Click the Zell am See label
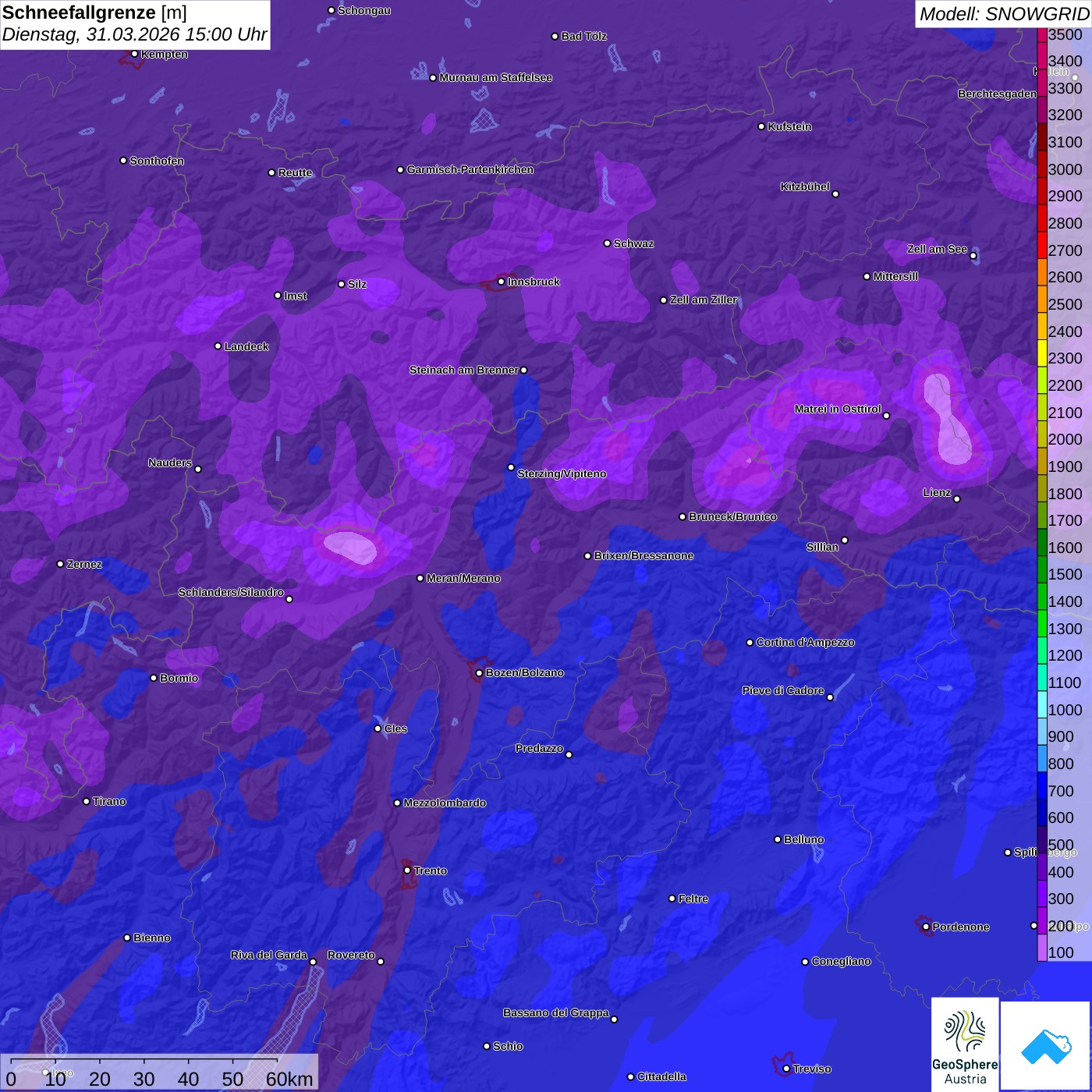The image size is (1092, 1092). [x=937, y=250]
